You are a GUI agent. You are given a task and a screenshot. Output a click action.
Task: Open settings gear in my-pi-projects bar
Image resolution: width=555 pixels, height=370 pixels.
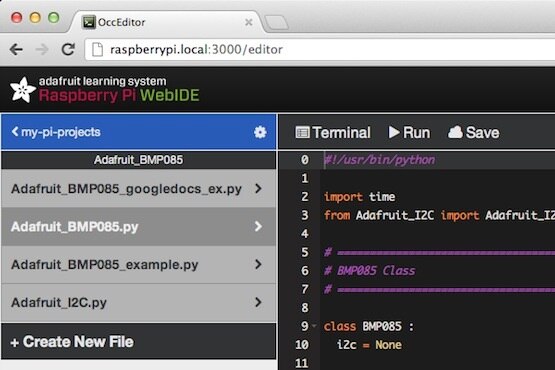pos(260,132)
